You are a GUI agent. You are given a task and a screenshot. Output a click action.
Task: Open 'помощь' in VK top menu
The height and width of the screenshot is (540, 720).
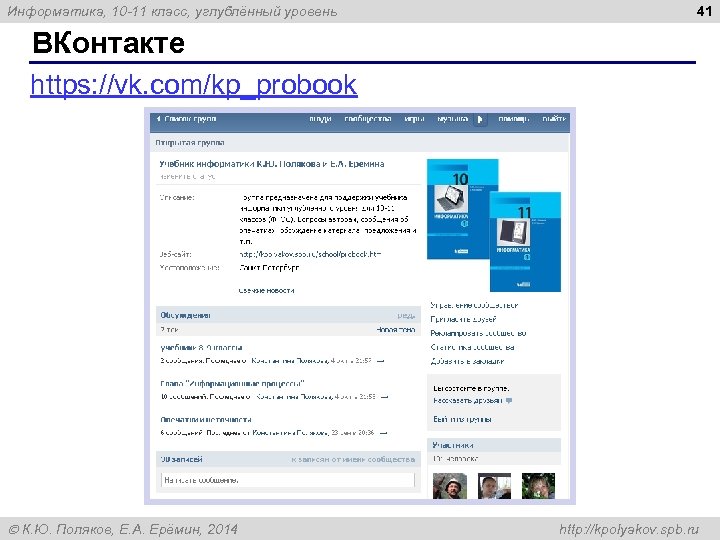(x=514, y=119)
